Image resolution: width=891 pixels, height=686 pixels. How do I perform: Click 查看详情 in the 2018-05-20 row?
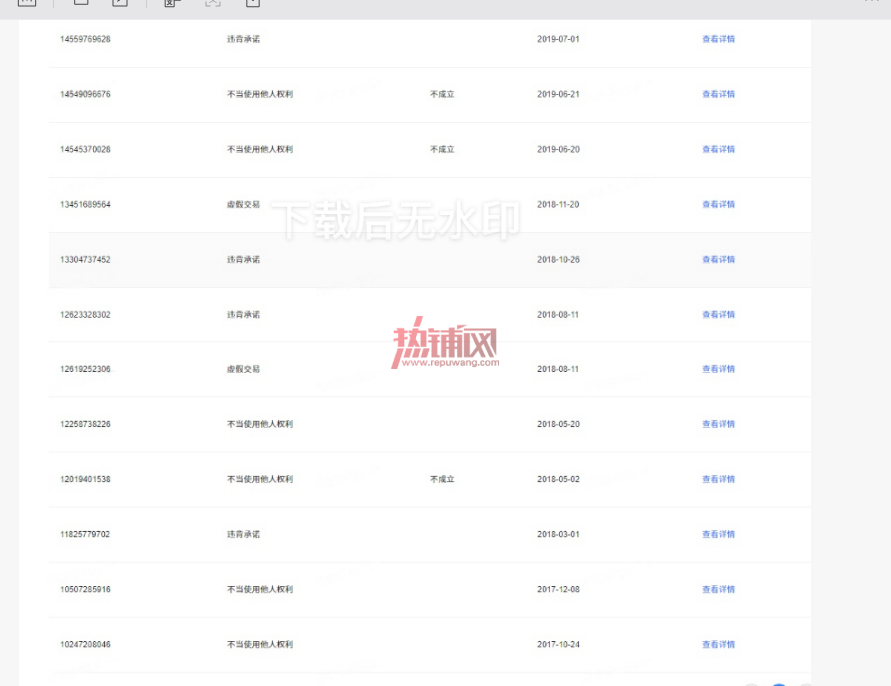point(718,425)
